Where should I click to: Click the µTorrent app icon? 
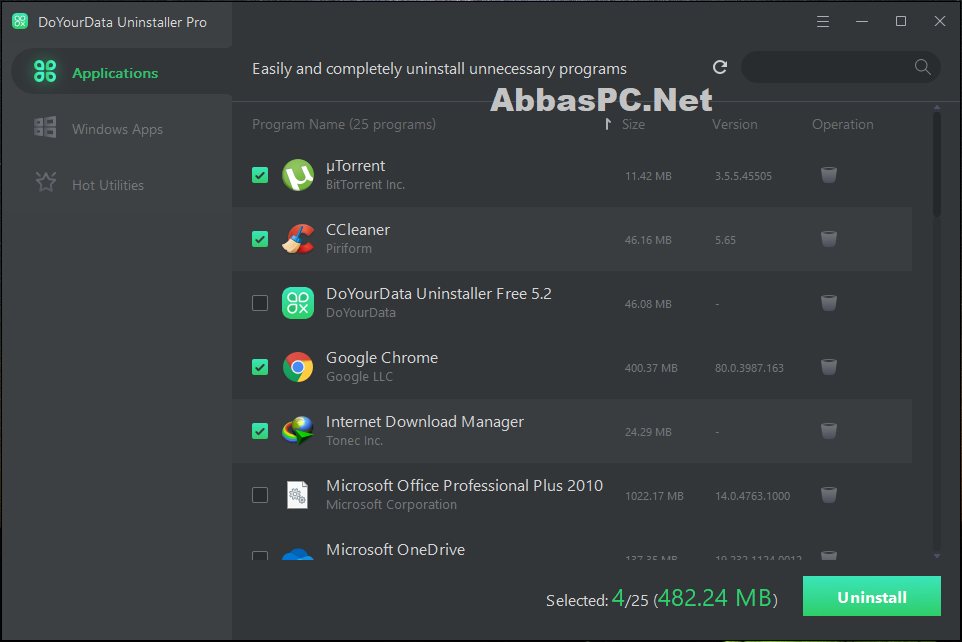pos(298,175)
